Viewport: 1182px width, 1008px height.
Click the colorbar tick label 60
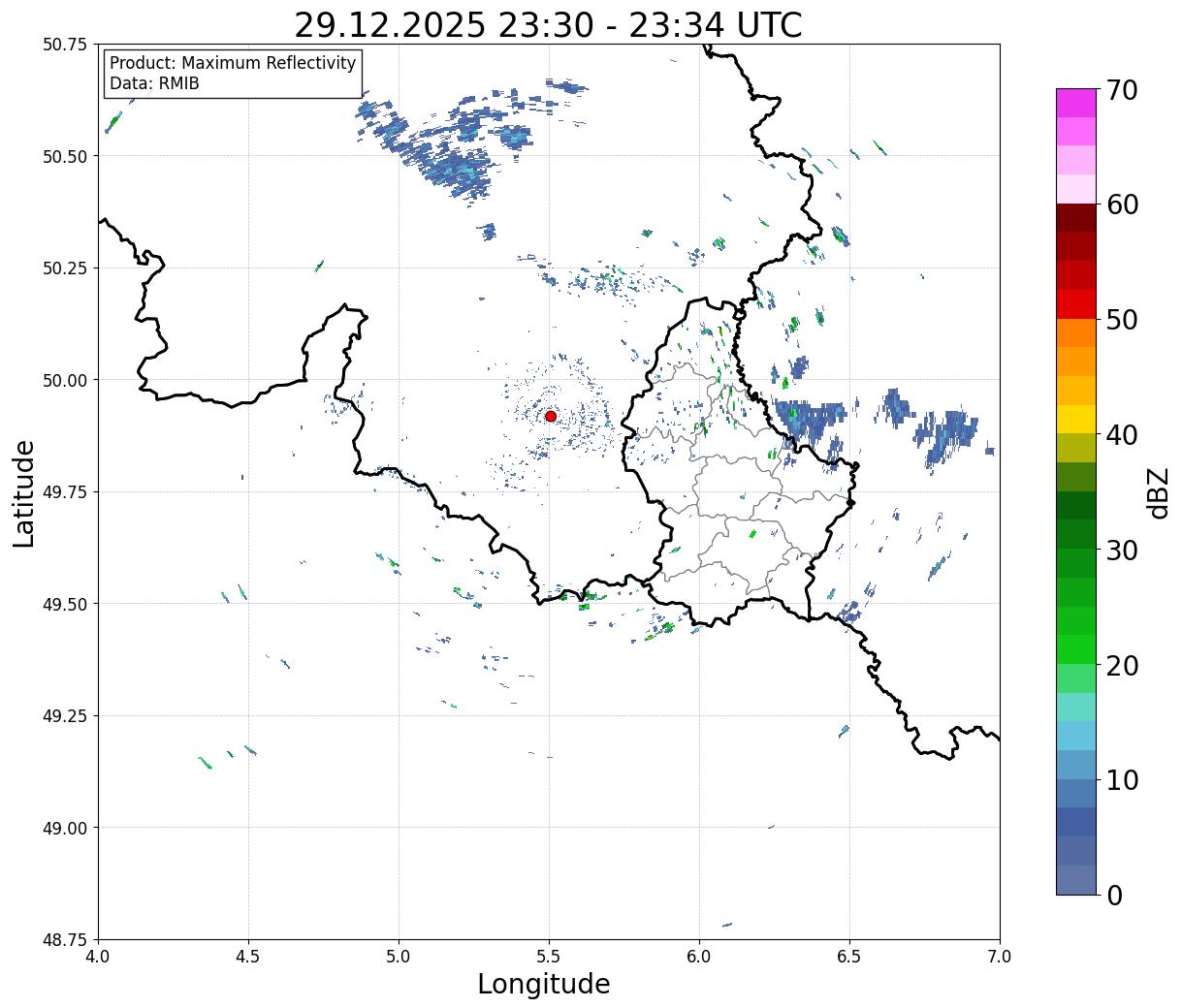pos(1122,205)
